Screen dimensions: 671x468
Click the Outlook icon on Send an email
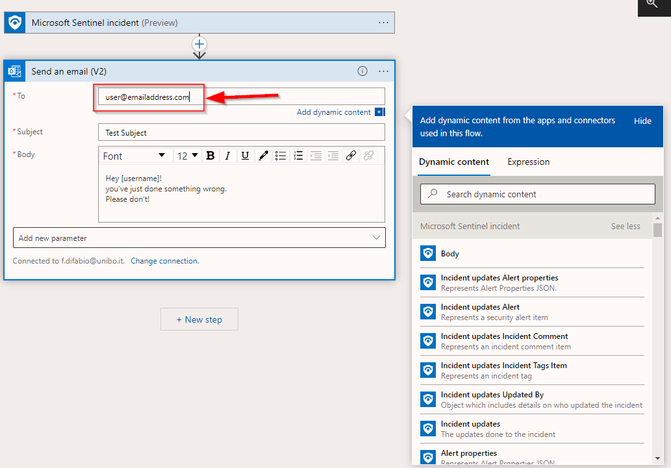[x=15, y=71]
